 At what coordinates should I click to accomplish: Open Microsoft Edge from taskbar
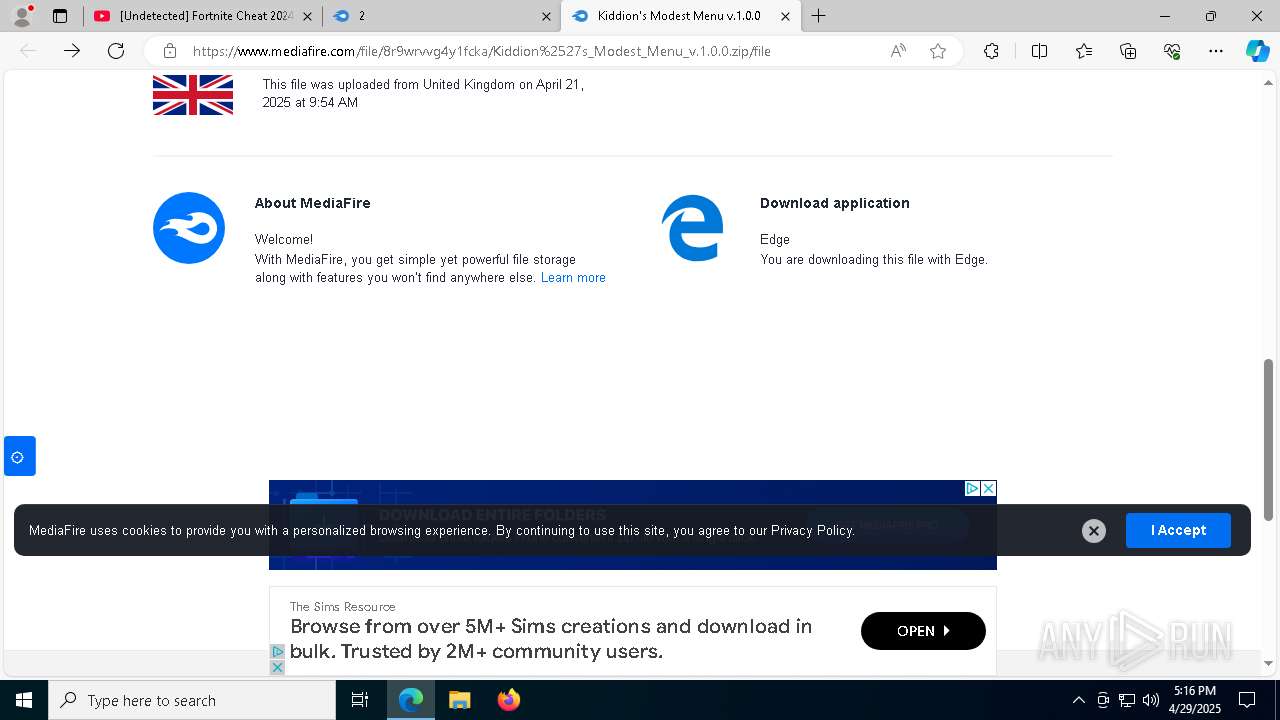[411, 700]
